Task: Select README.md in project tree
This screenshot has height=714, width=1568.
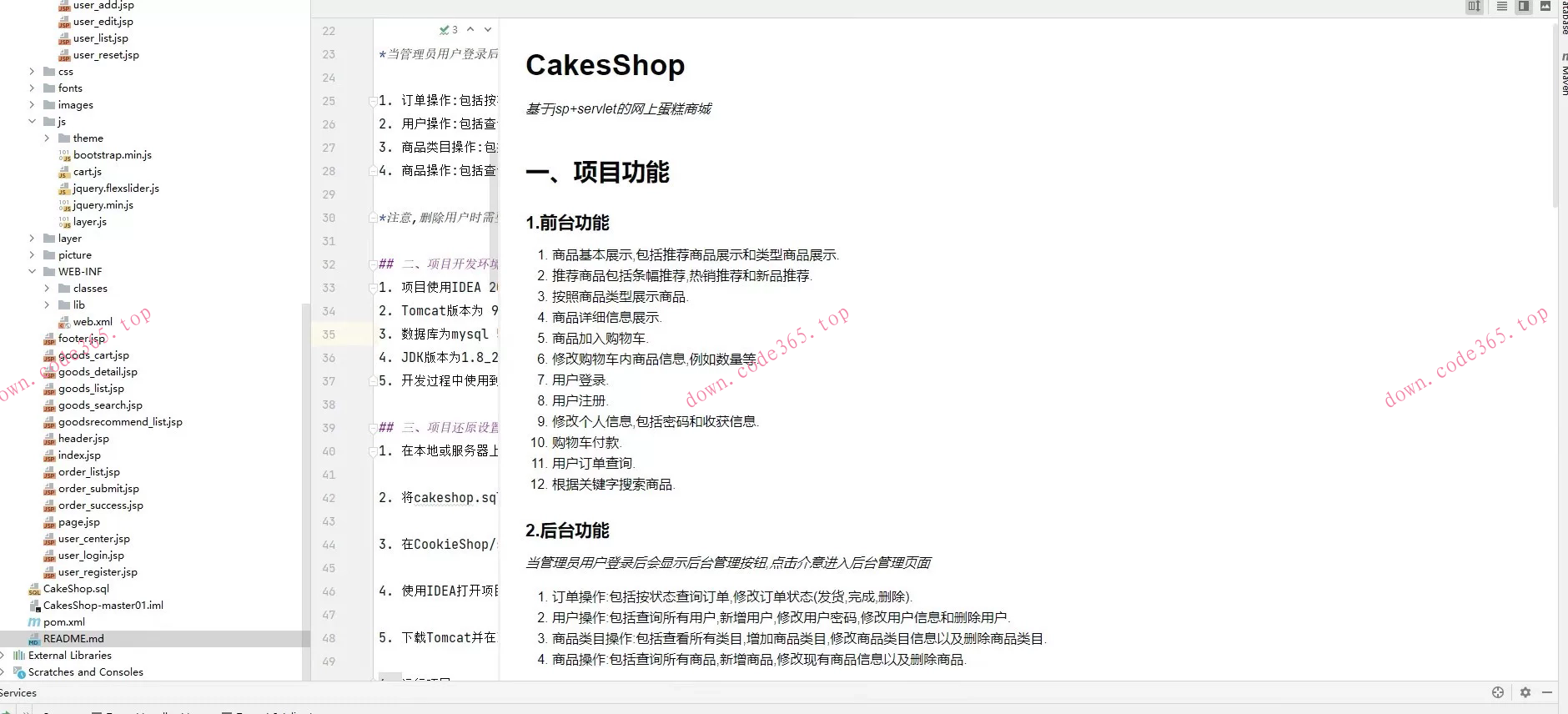Action: 73,639
